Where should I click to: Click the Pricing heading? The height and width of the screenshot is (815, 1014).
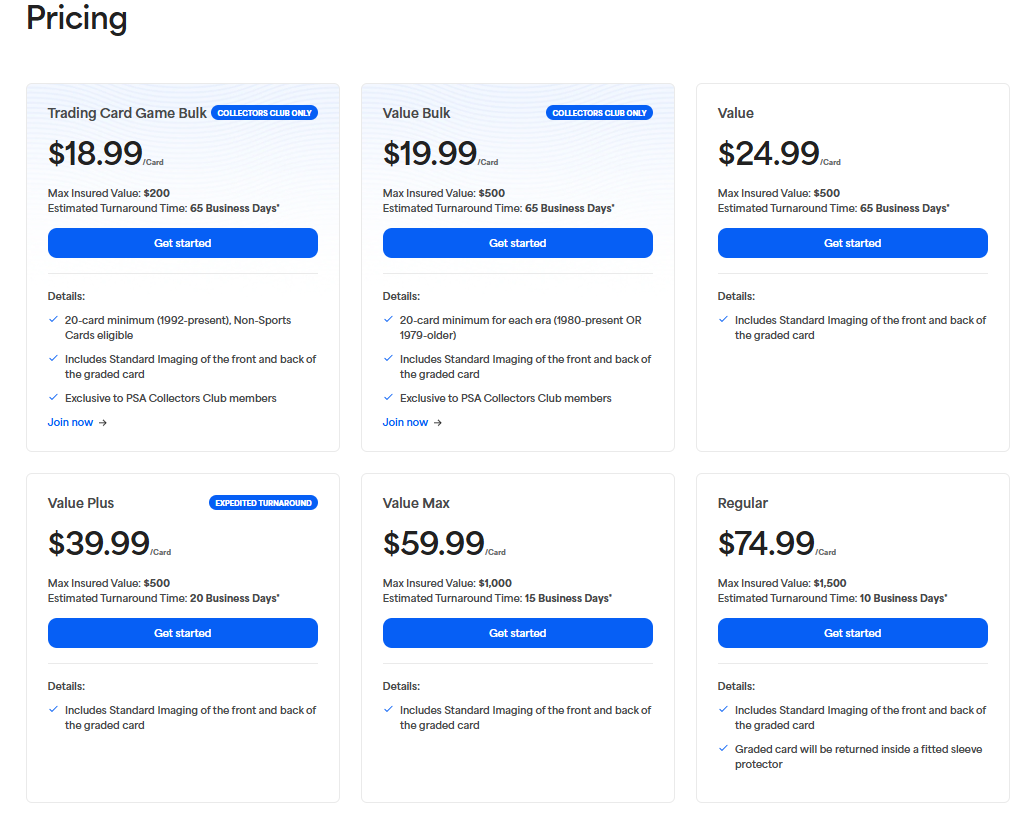[76, 17]
